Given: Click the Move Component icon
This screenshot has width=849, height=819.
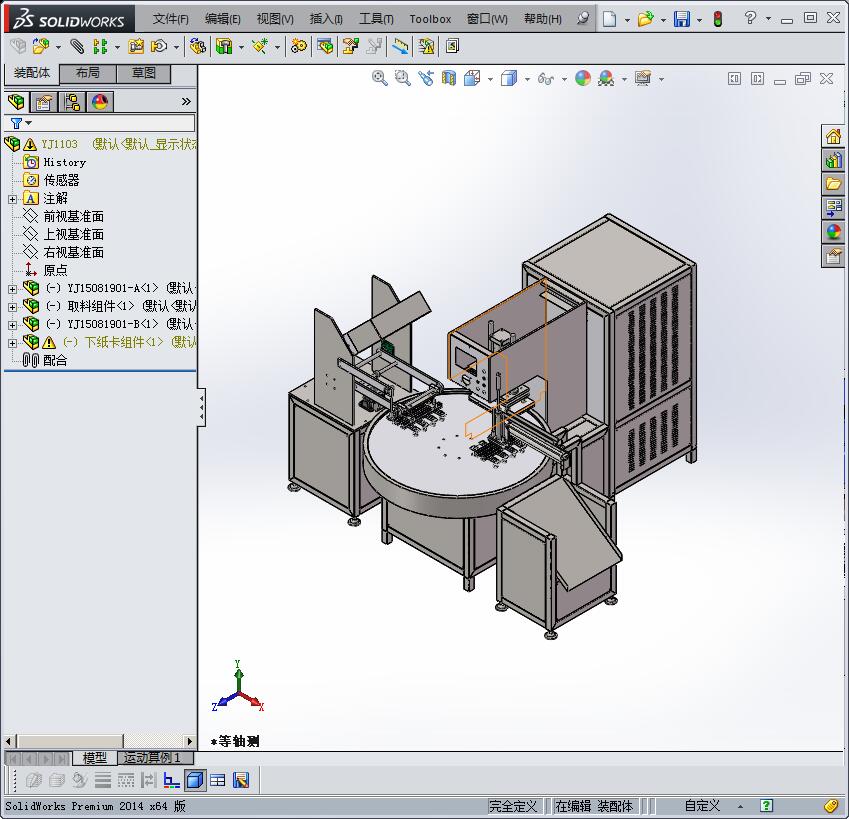Looking at the screenshot, I should pyautogui.click(x=159, y=47).
